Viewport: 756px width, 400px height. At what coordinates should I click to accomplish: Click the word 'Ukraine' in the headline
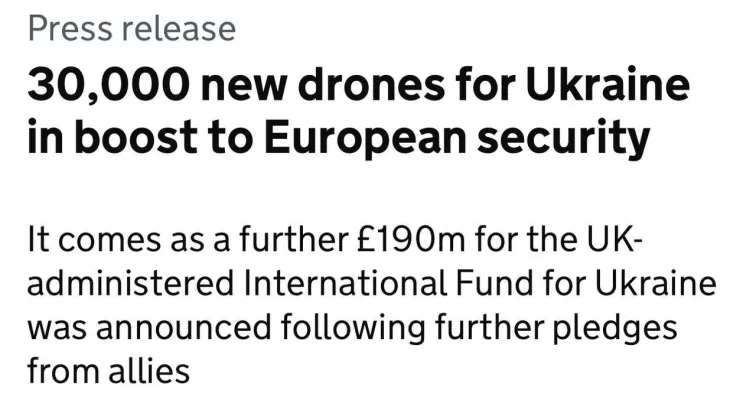(608, 86)
